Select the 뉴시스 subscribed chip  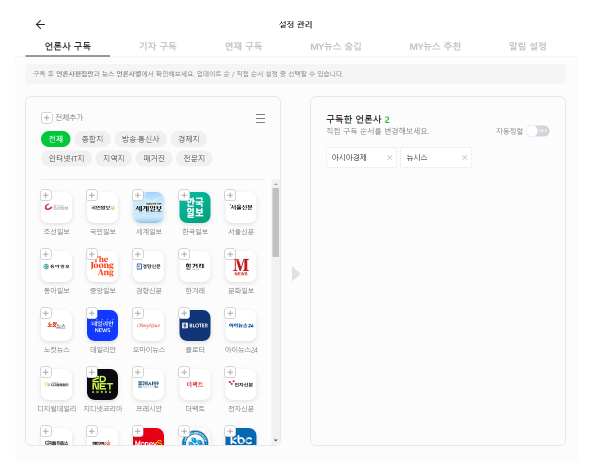tap(436, 157)
